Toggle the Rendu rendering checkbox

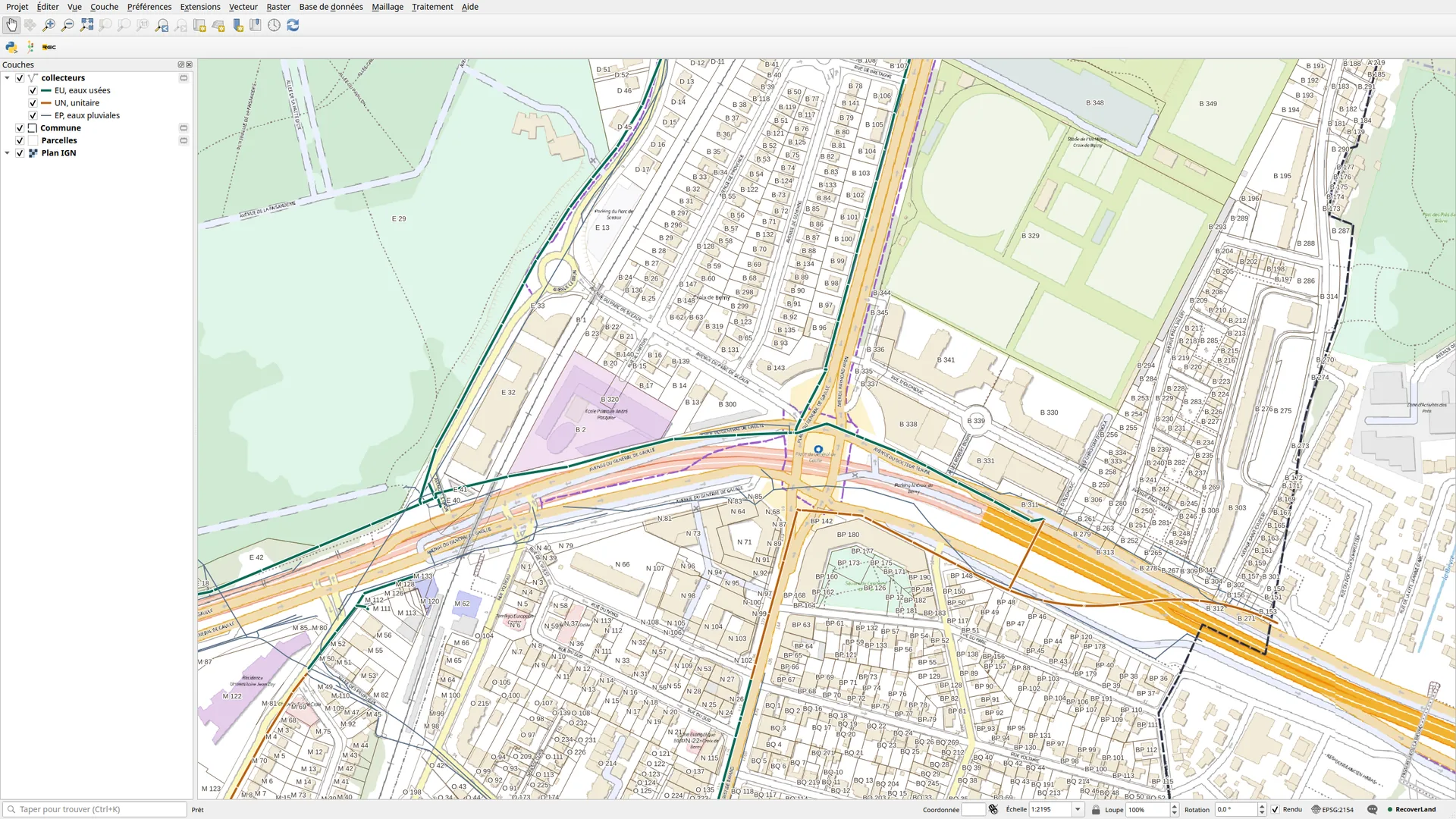pyautogui.click(x=1275, y=809)
